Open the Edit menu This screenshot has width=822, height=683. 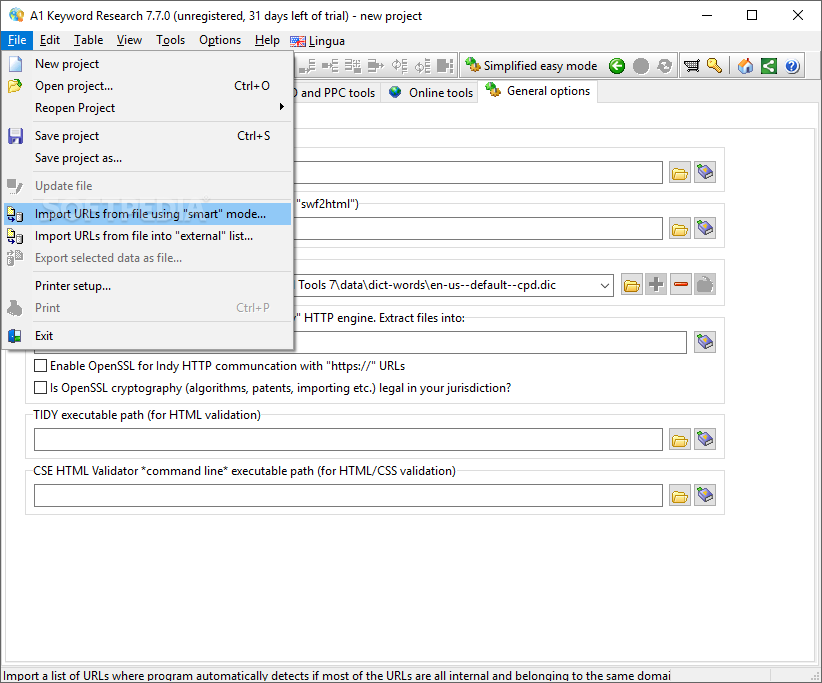coord(50,40)
